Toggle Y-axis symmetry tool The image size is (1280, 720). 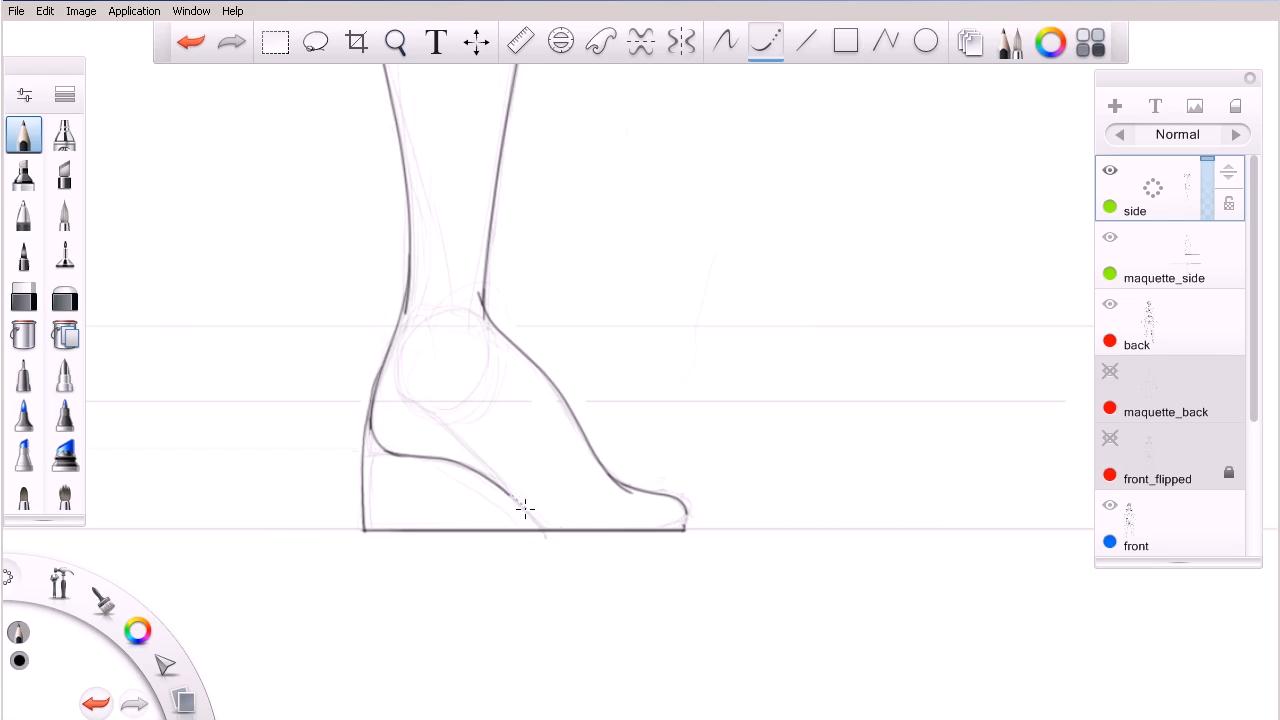coord(681,42)
